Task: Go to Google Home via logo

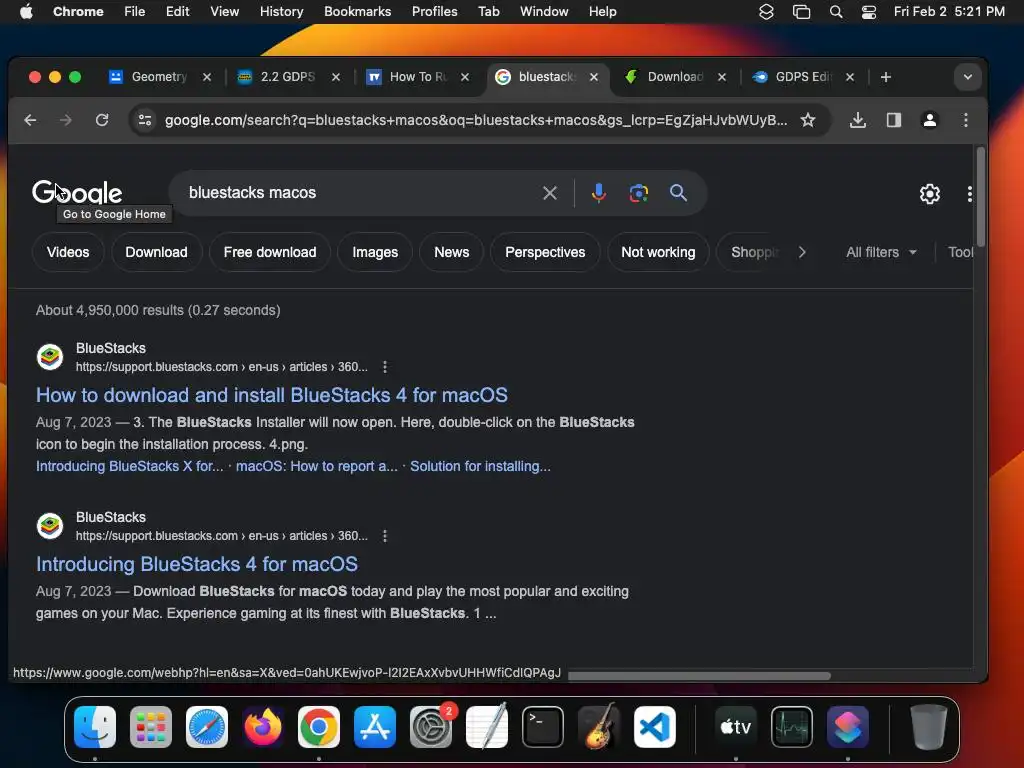Action: pyautogui.click(x=77, y=193)
